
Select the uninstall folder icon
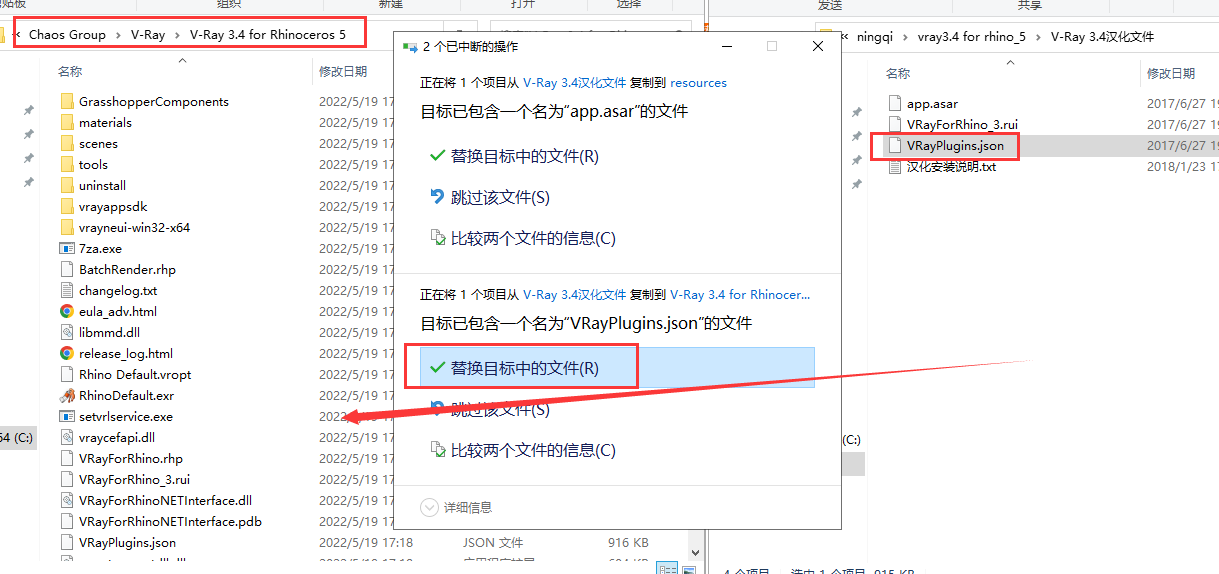coord(67,185)
